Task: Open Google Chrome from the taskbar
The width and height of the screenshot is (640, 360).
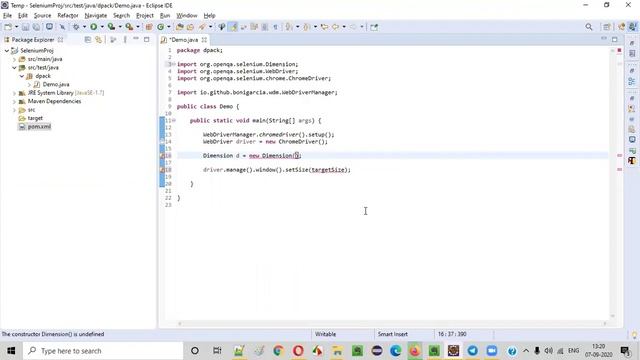Action: [x=278, y=351]
